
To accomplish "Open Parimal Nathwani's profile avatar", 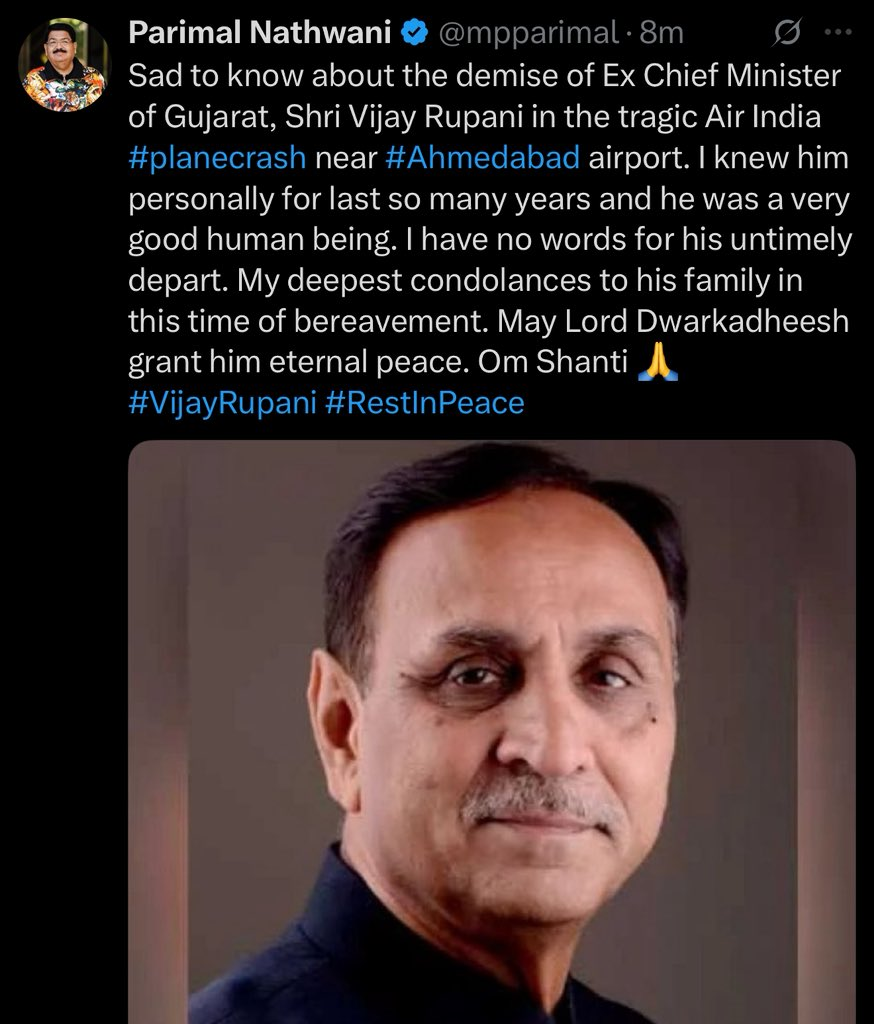I will pos(62,64).
